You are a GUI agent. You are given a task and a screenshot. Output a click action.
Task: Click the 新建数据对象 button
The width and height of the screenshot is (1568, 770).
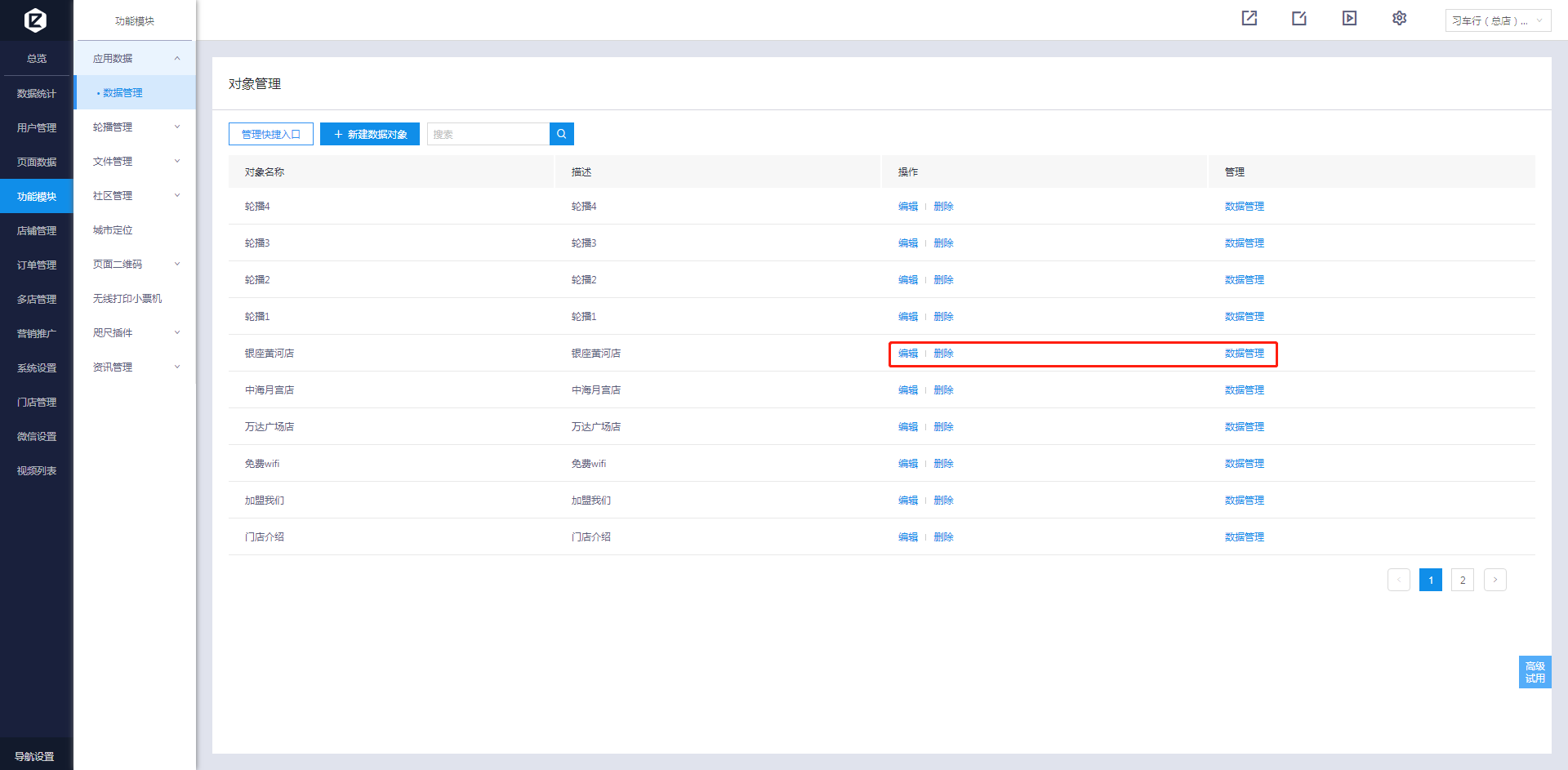pyautogui.click(x=370, y=134)
